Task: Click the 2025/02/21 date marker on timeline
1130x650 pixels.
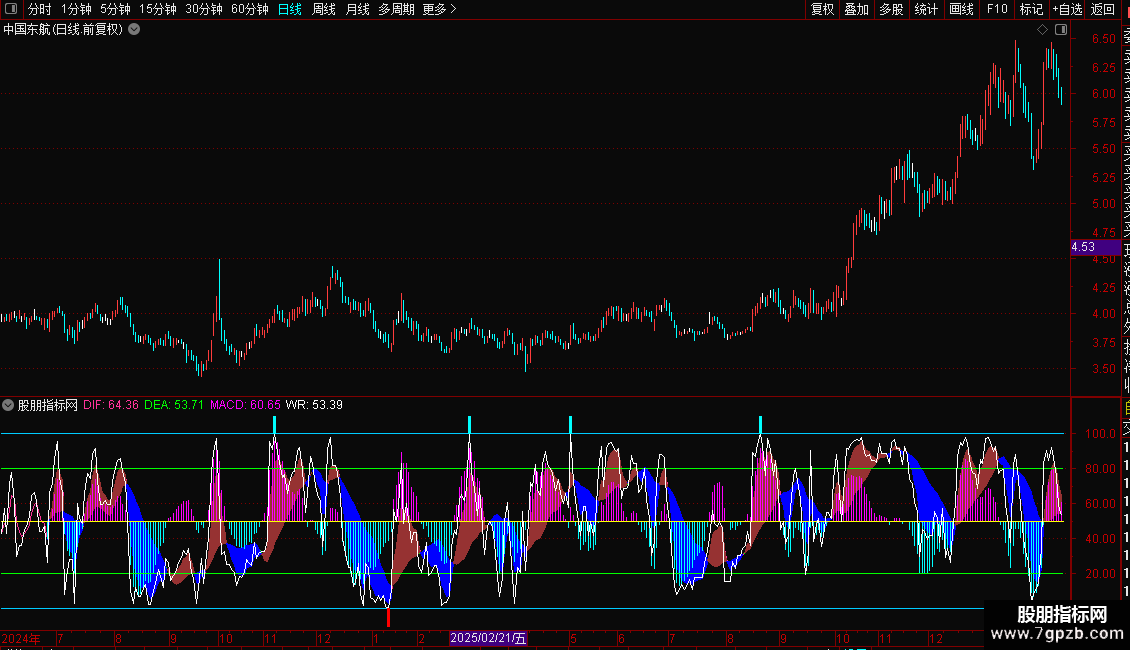Action: 488,638
